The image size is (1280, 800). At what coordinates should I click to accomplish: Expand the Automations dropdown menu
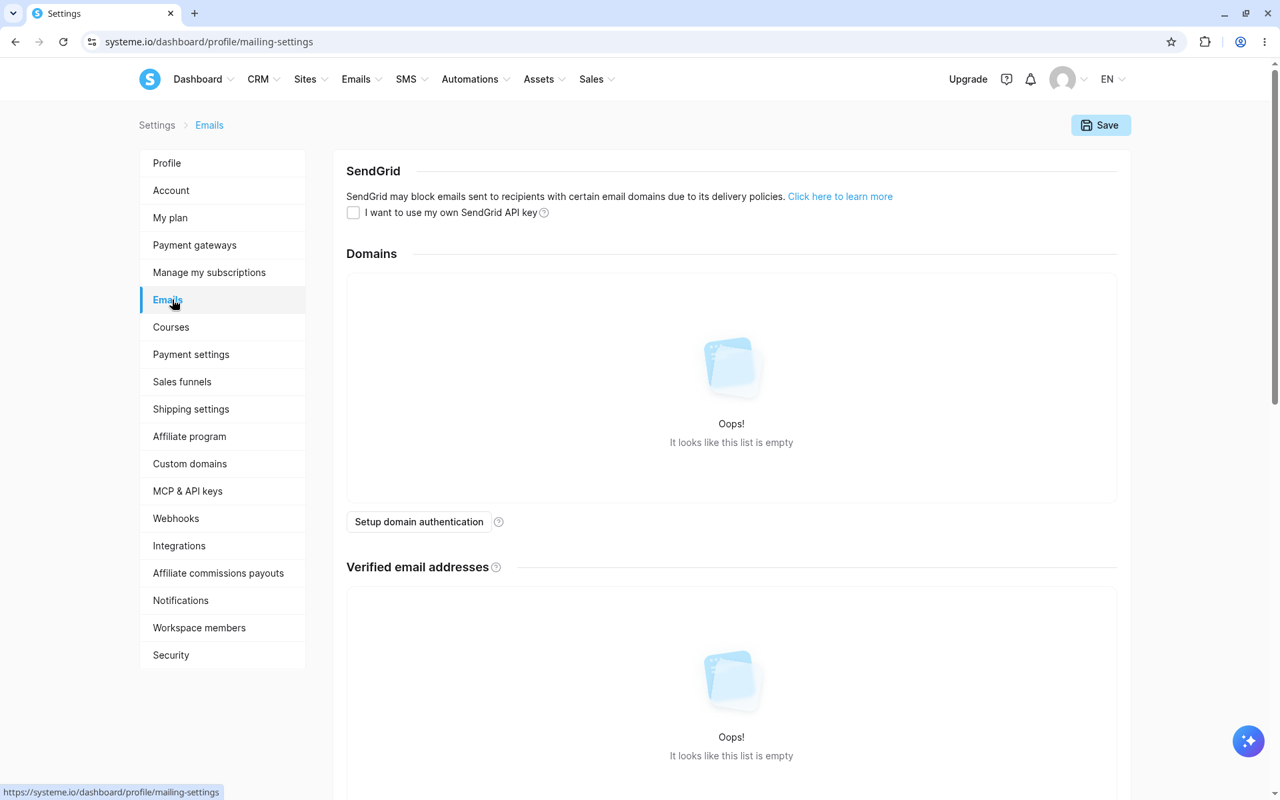pyautogui.click(x=476, y=79)
